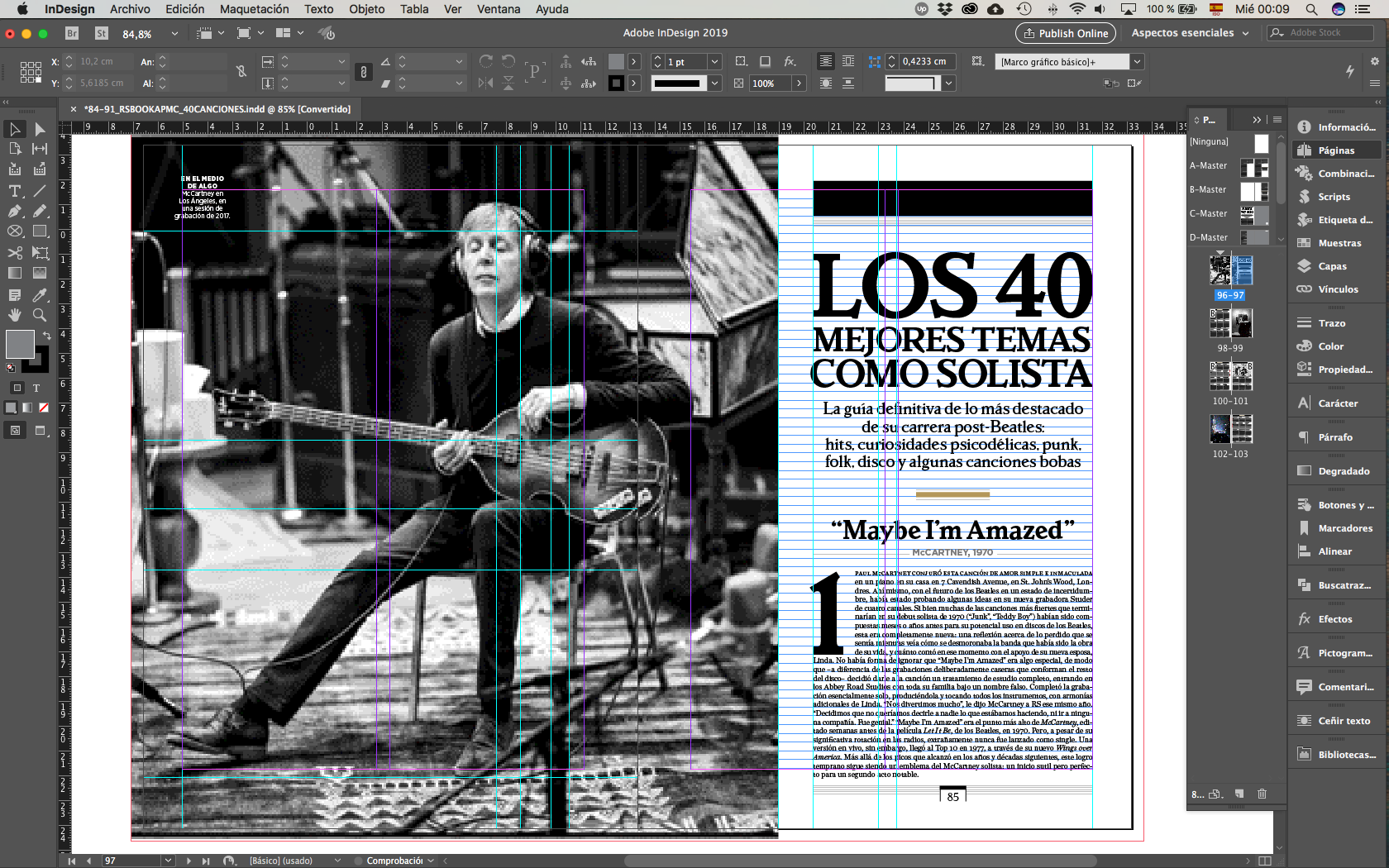Image resolution: width=1389 pixels, height=868 pixels.
Task: Rotate 90° clockwise icon in control bar
Action: 486,61
